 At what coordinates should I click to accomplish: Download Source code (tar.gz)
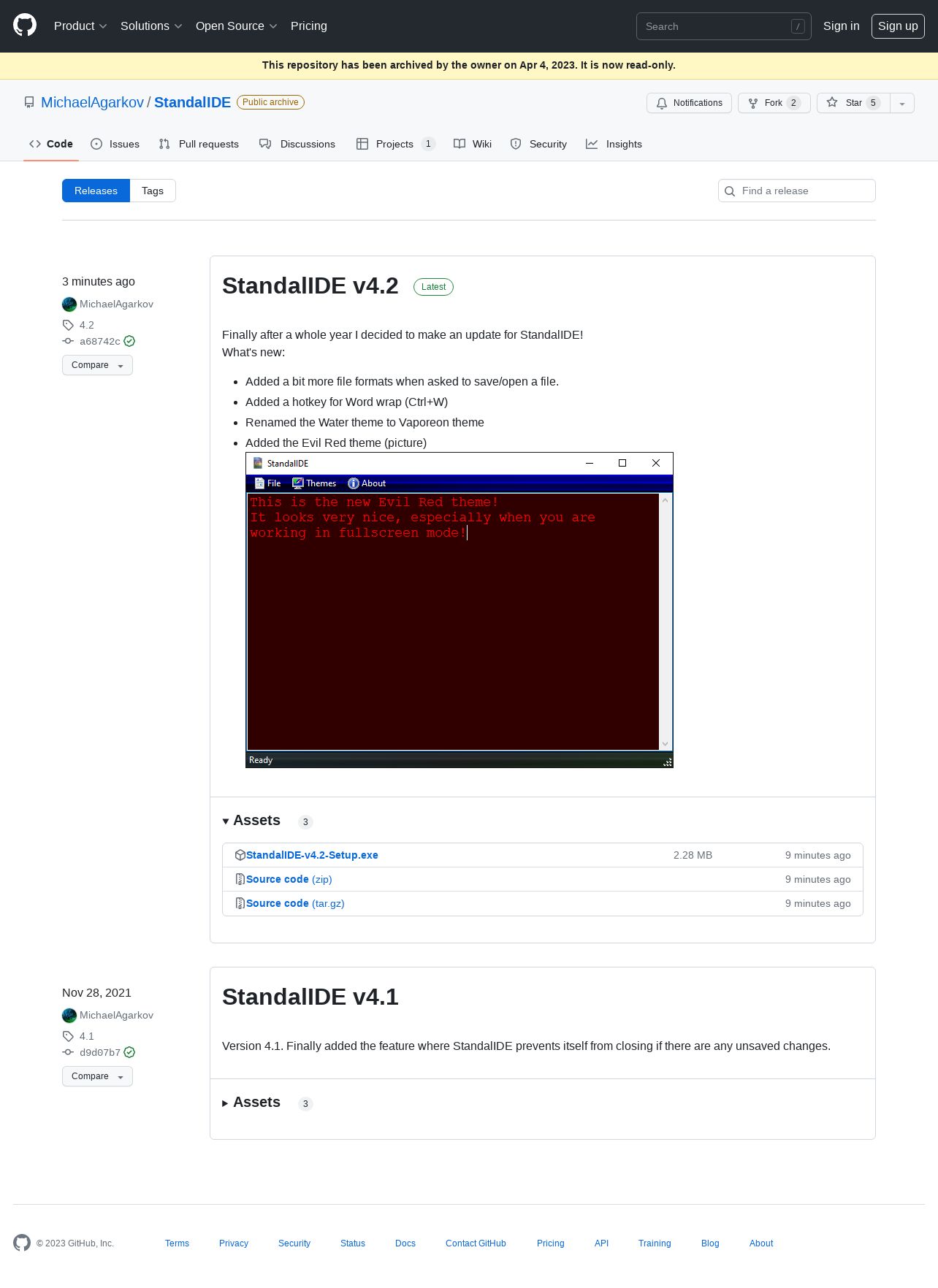click(x=295, y=903)
